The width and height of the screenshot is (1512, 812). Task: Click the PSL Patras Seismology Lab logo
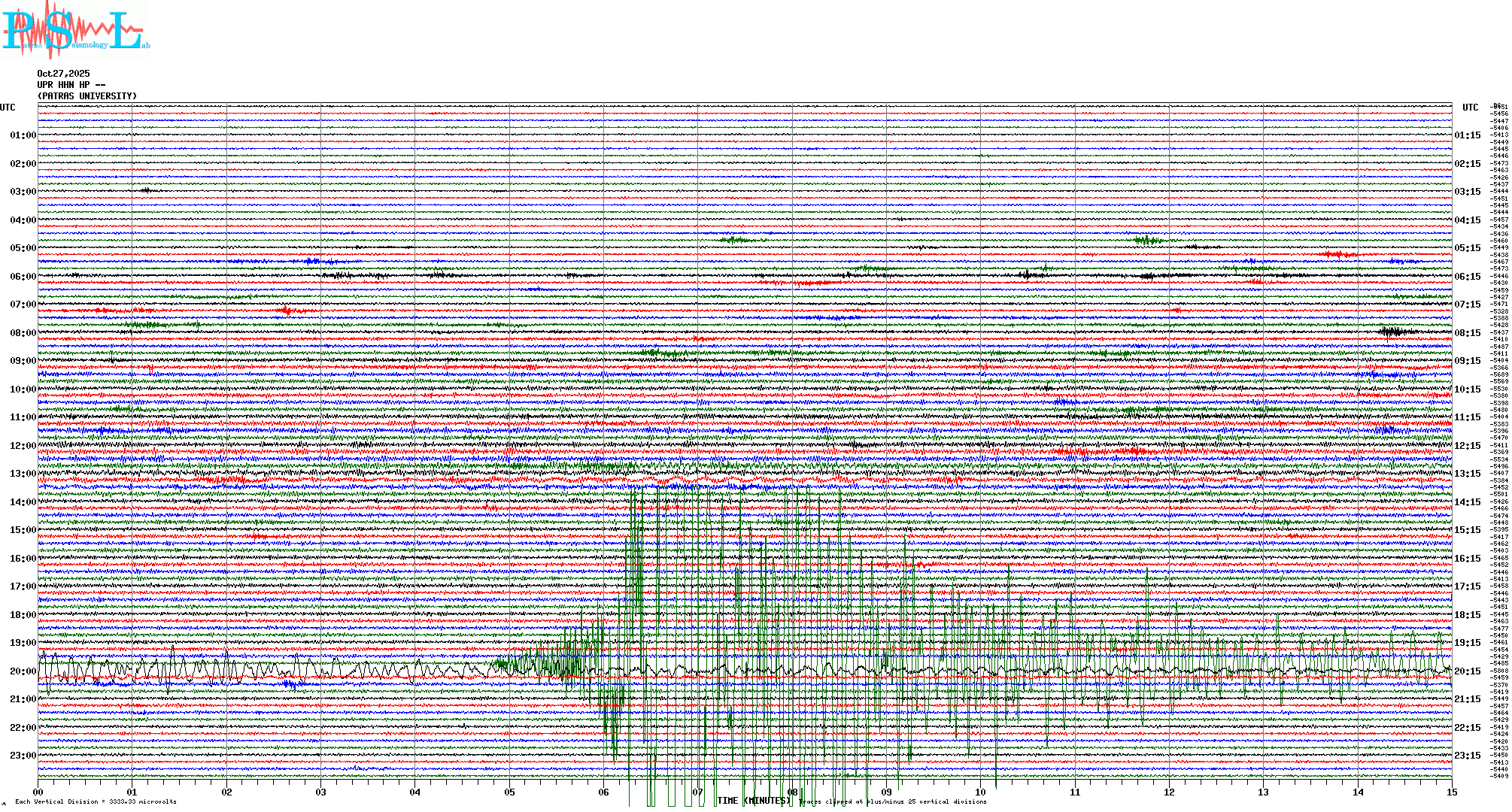75,30
